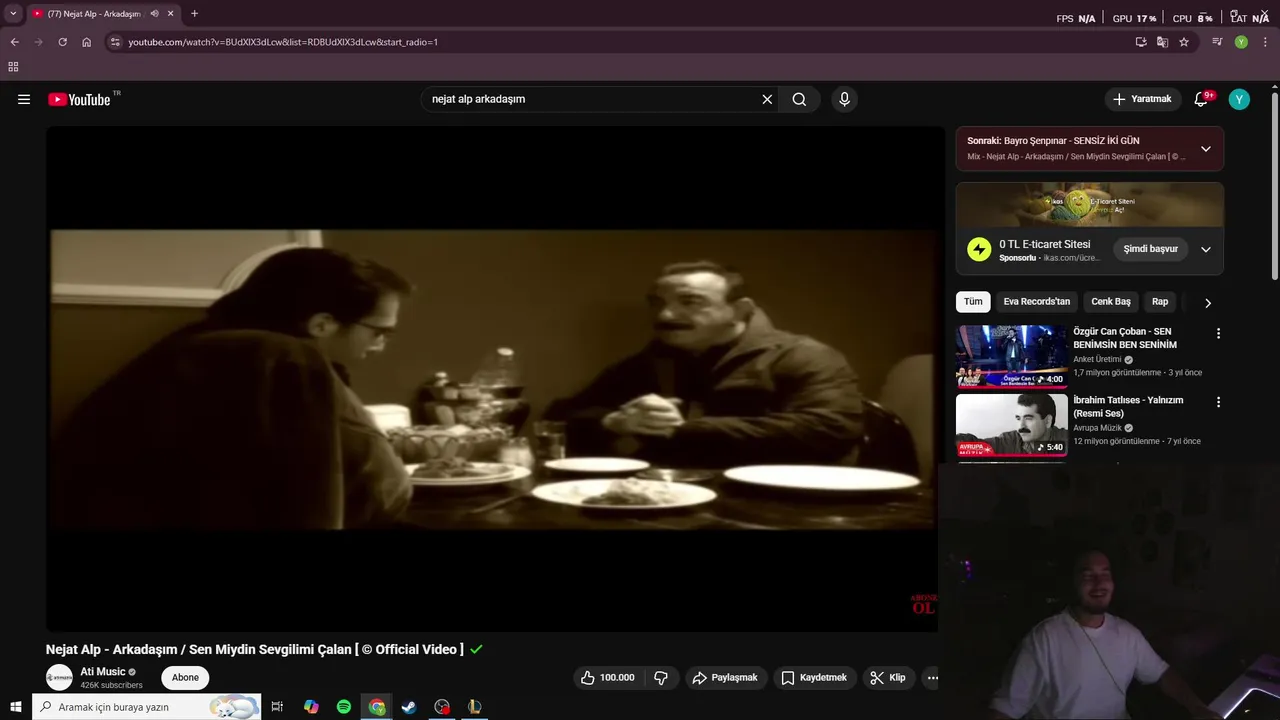Bookmark this tab with the star
The height and width of the screenshot is (720, 1280).
click(1184, 42)
